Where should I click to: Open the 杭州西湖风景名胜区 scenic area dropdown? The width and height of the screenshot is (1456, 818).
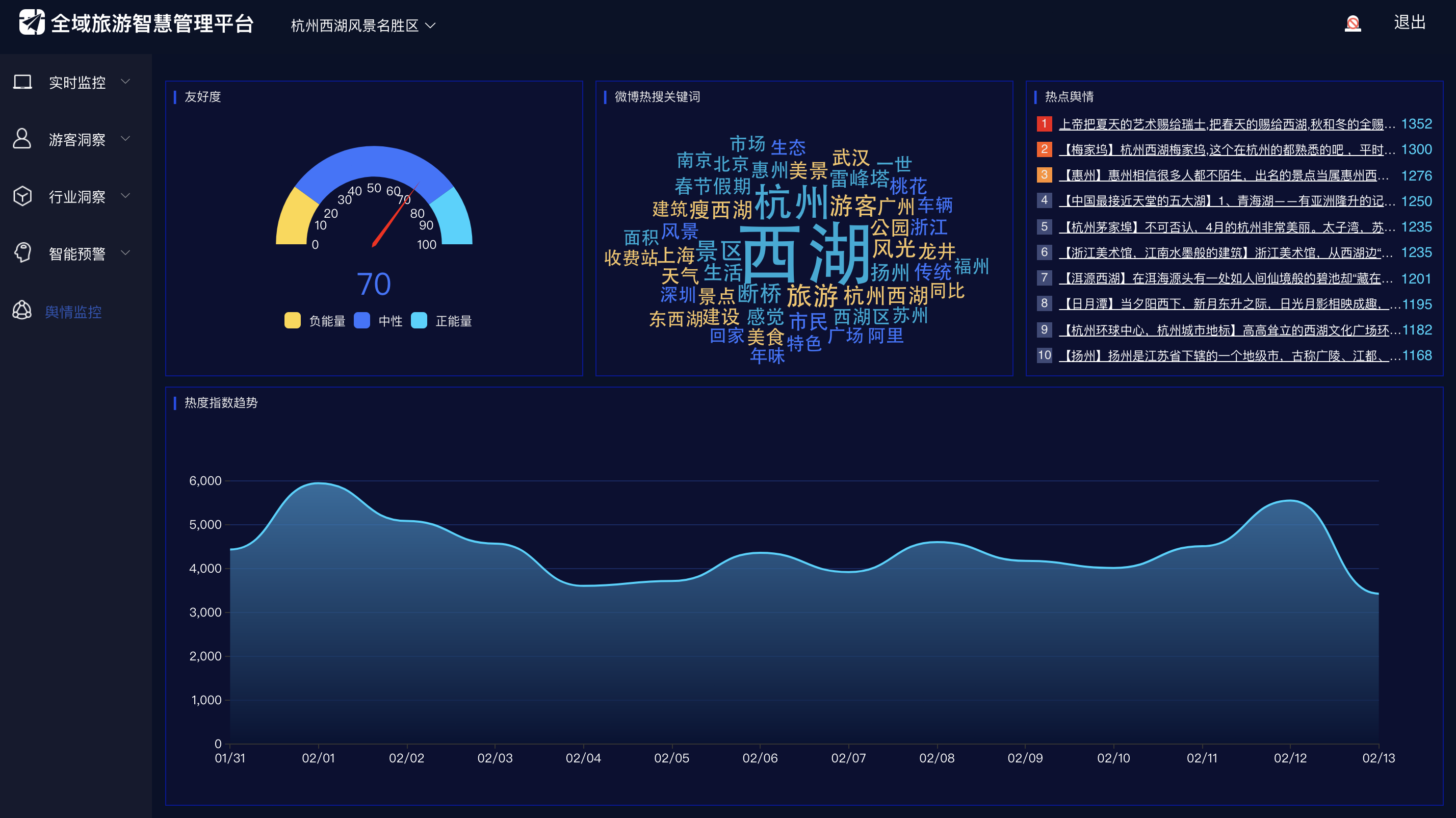[x=363, y=25]
